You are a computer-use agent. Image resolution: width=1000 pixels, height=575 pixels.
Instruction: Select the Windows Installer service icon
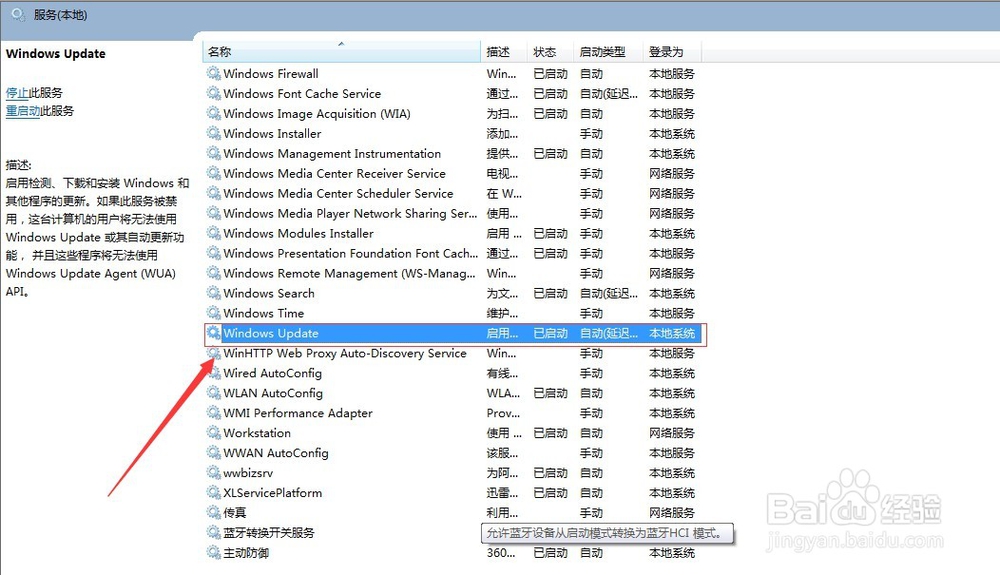click(213, 133)
